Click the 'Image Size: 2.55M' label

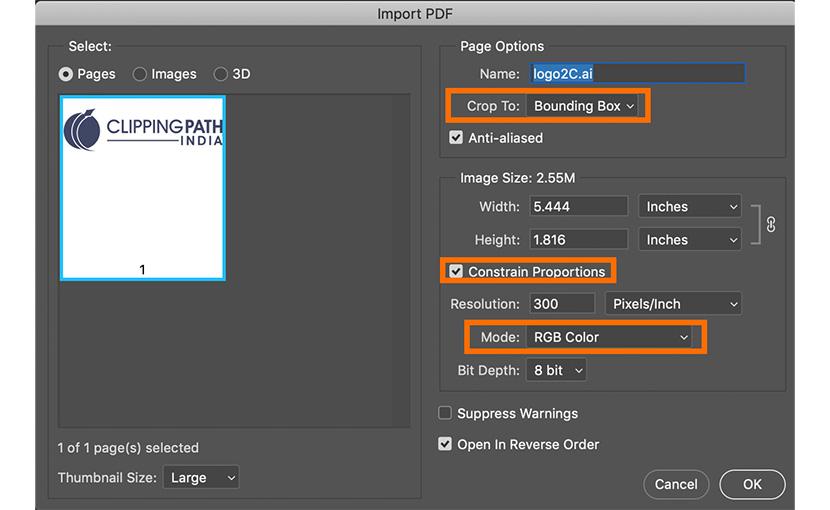517,178
